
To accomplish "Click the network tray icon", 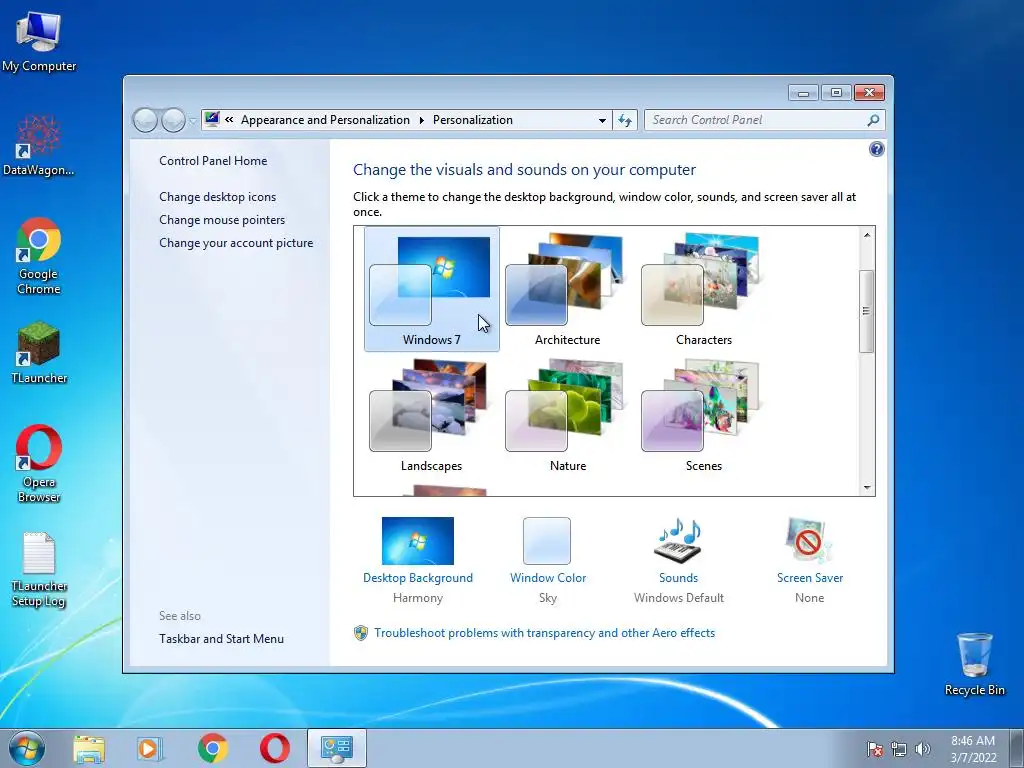I will [x=899, y=749].
